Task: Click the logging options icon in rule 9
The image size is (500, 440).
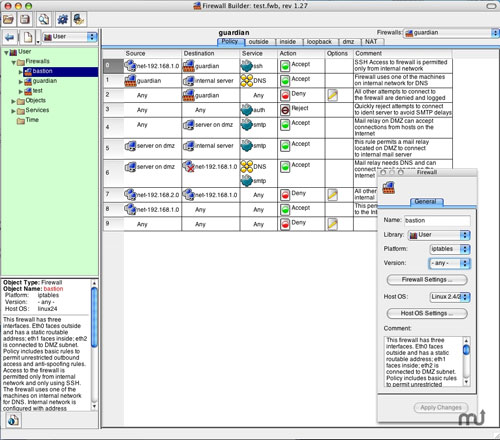Action: click(x=332, y=224)
